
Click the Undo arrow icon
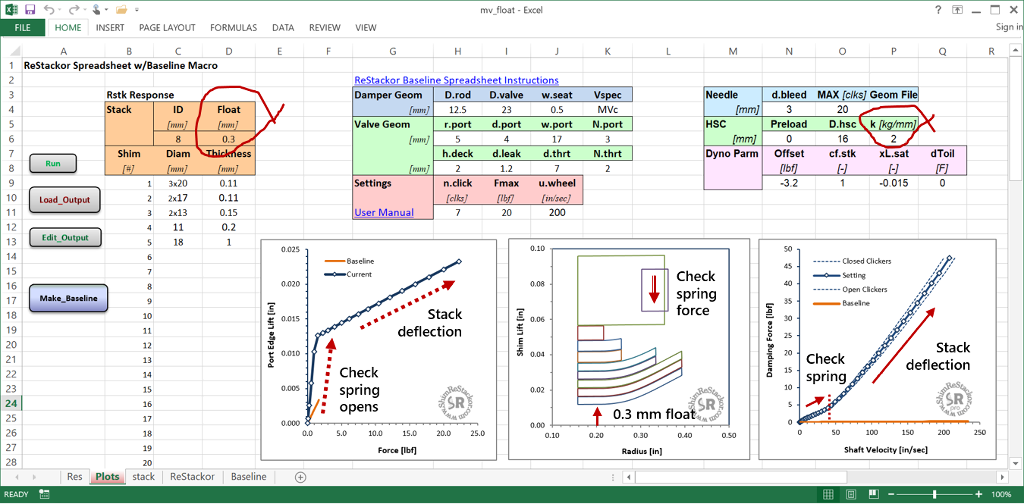50,9
